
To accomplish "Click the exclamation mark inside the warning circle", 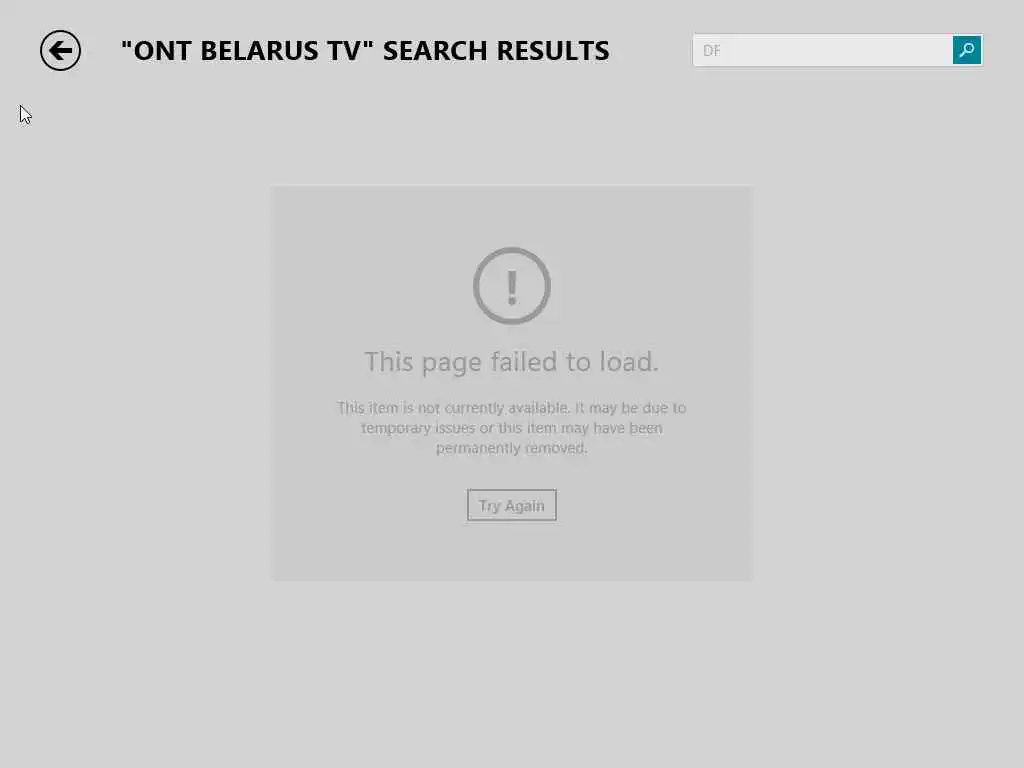I will [x=512, y=288].
